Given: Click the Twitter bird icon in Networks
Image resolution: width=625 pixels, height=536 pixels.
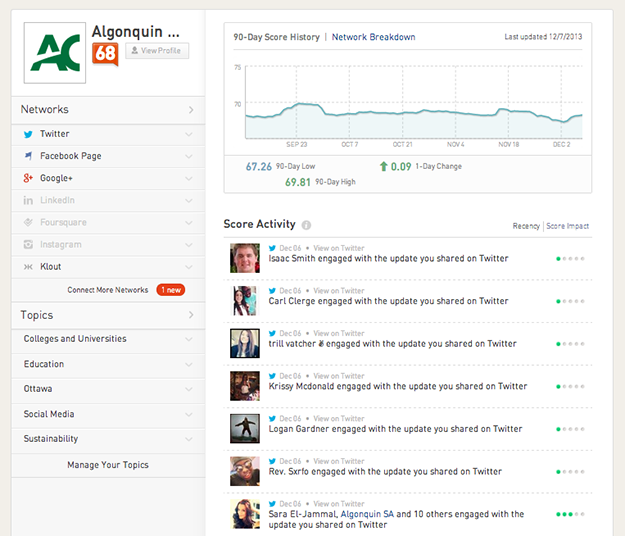Looking at the screenshot, I should [x=28, y=134].
